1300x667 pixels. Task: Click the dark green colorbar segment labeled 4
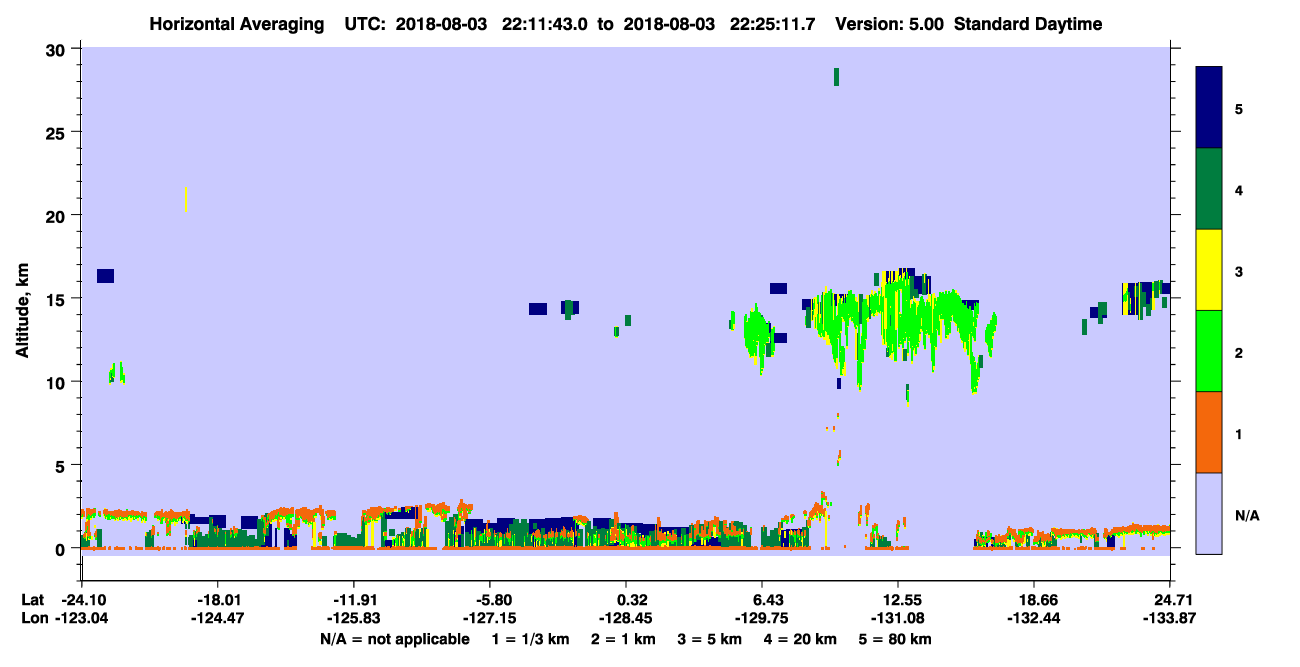pyautogui.click(x=1209, y=189)
